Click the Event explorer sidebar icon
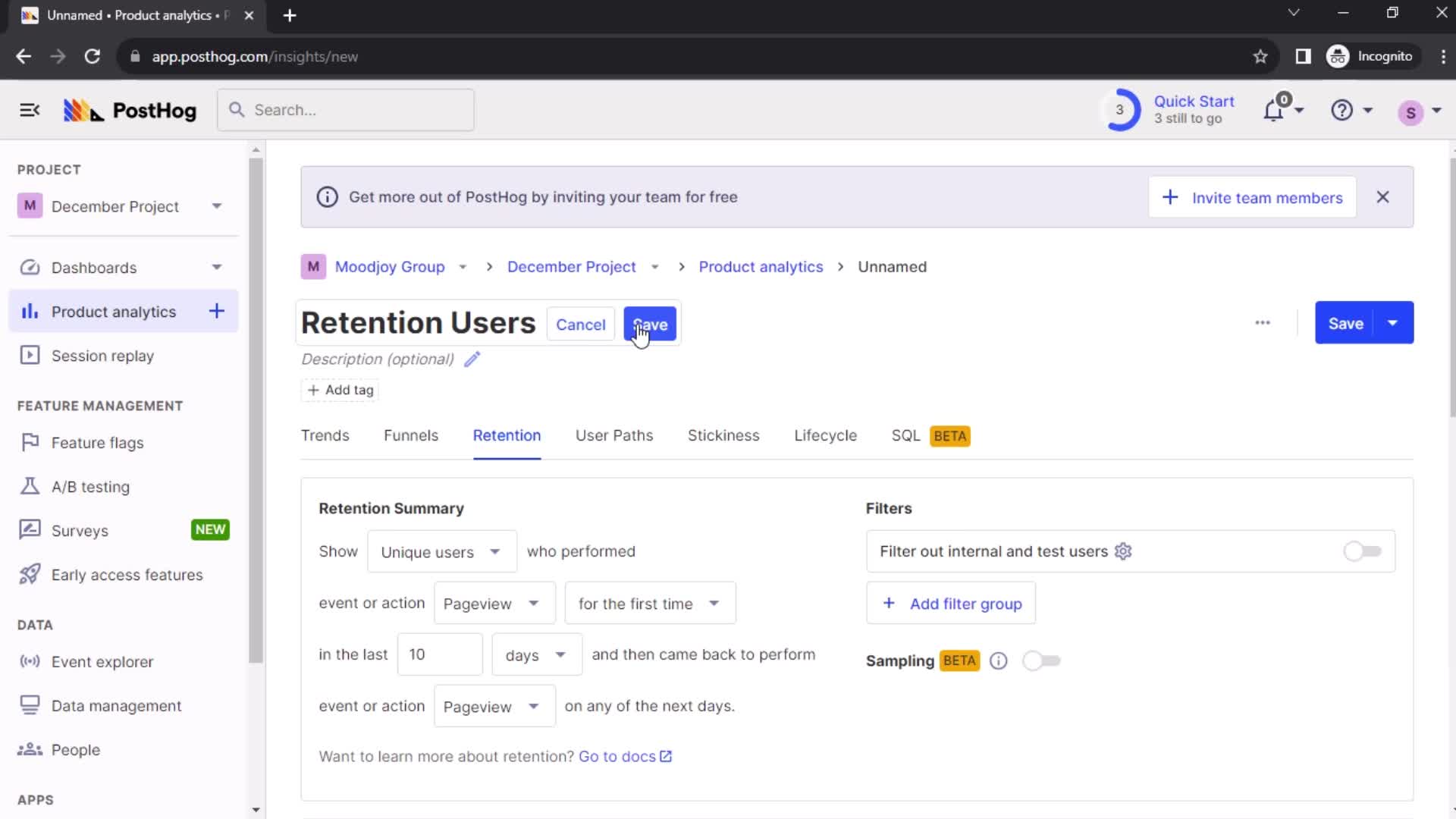 point(29,661)
